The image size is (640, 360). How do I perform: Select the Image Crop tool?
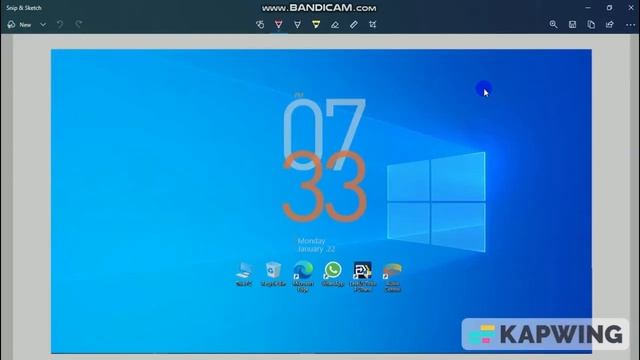372,24
